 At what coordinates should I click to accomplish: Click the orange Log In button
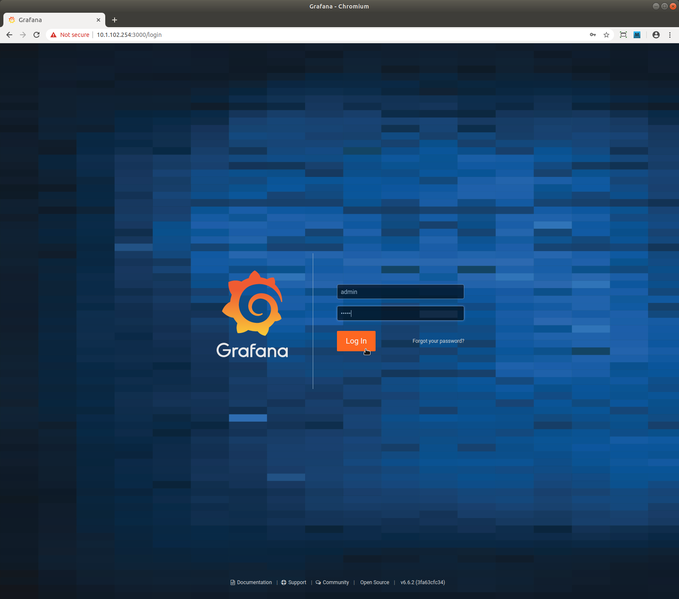point(356,341)
